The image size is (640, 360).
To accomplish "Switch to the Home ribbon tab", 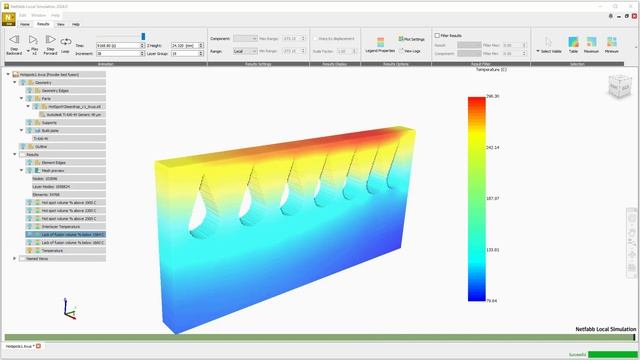I will (x=25, y=24).
